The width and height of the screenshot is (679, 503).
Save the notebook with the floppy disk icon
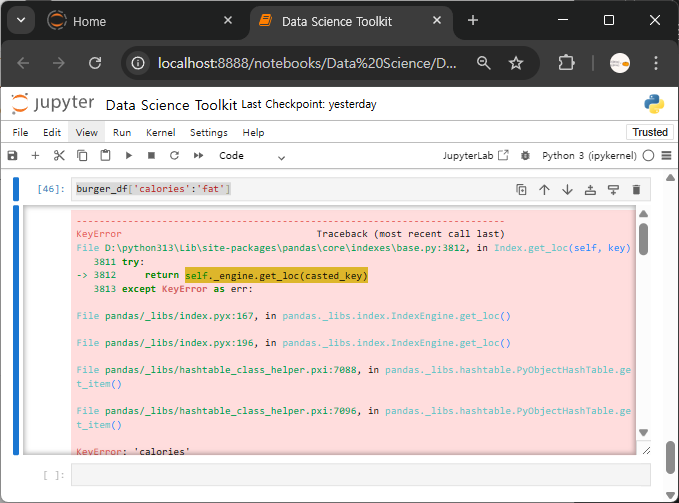[13, 155]
